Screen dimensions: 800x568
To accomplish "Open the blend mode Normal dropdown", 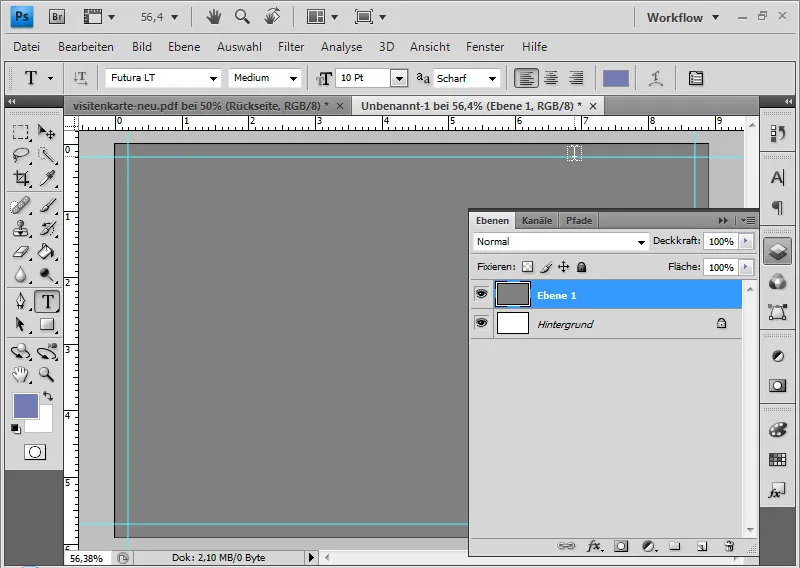I will coord(561,242).
